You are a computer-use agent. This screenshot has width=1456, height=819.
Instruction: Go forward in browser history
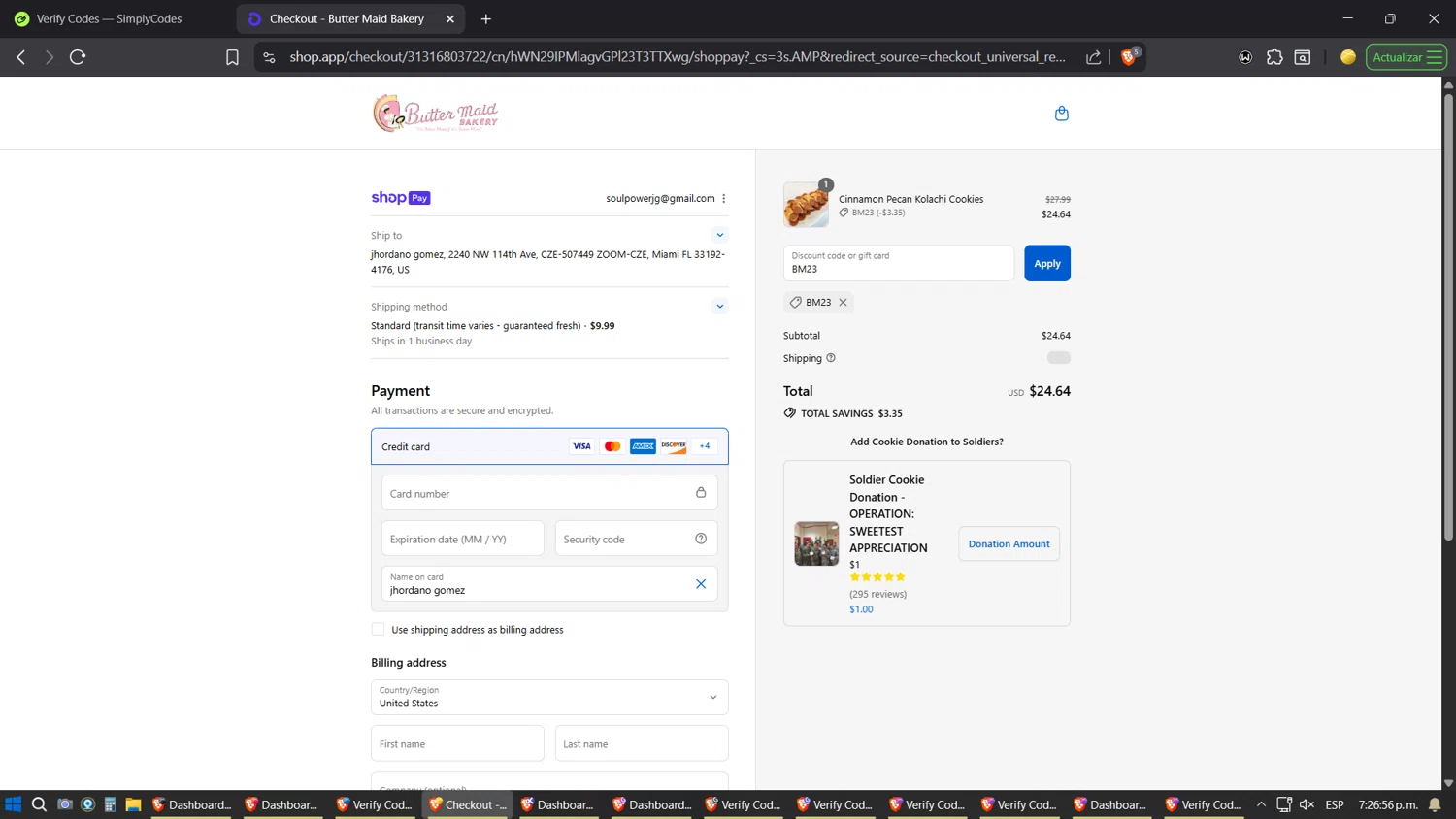[49, 57]
